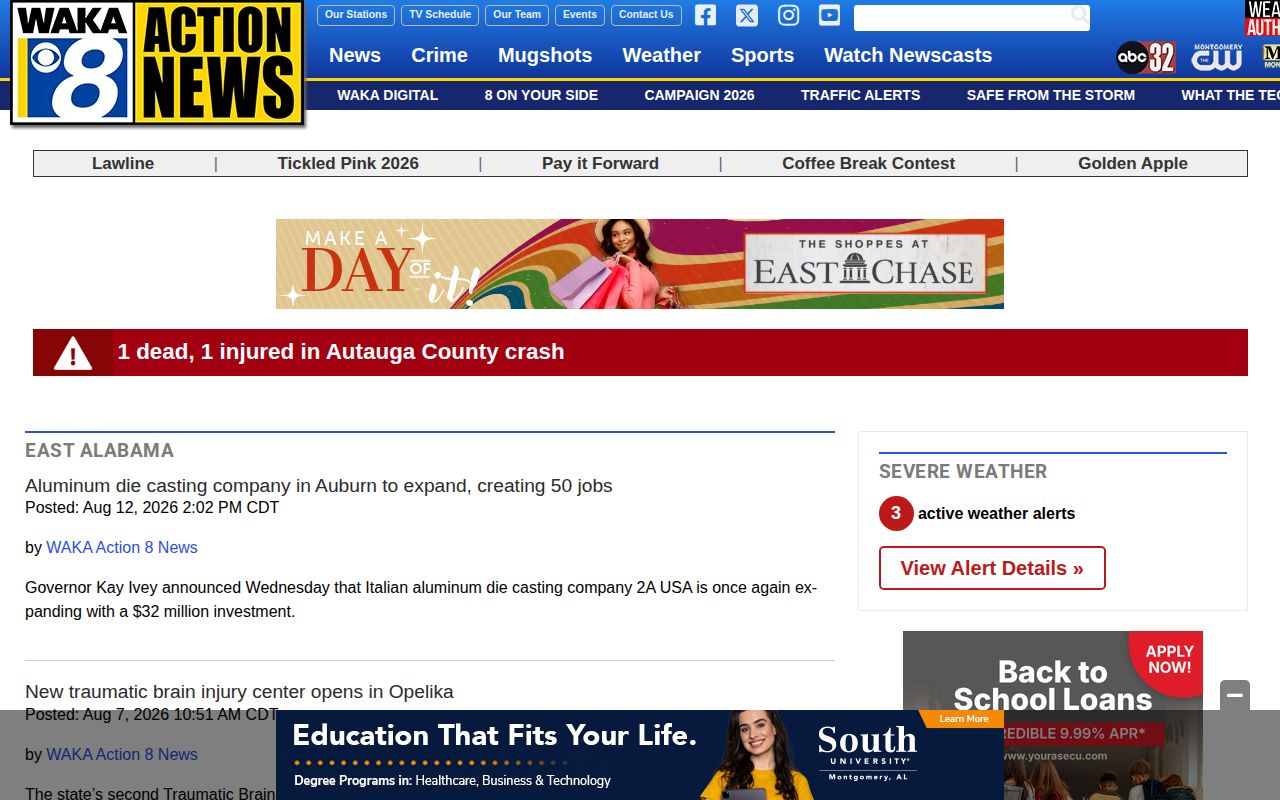Click WAKA Action 8 News author under aluminum story
This screenshot has height=800, width=1280.
click(x=122, y=547)
